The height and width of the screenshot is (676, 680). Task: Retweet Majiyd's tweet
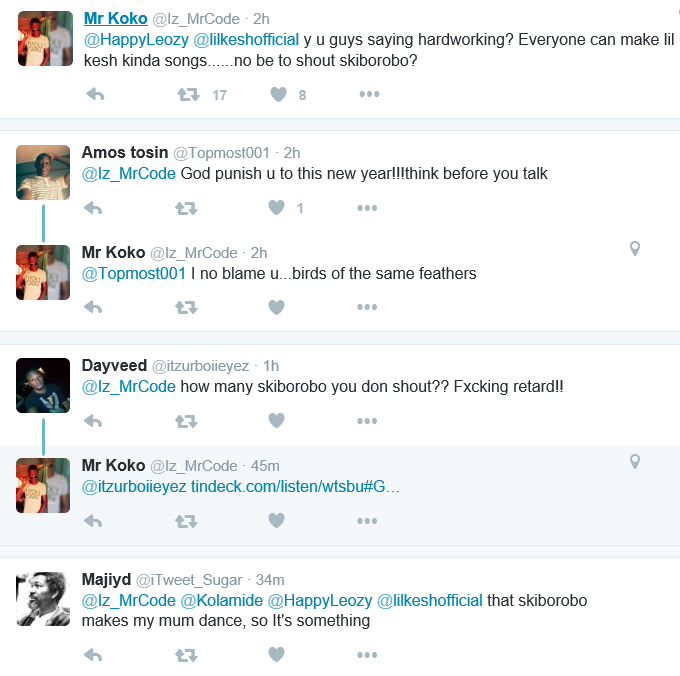click(x=186, y=655)
